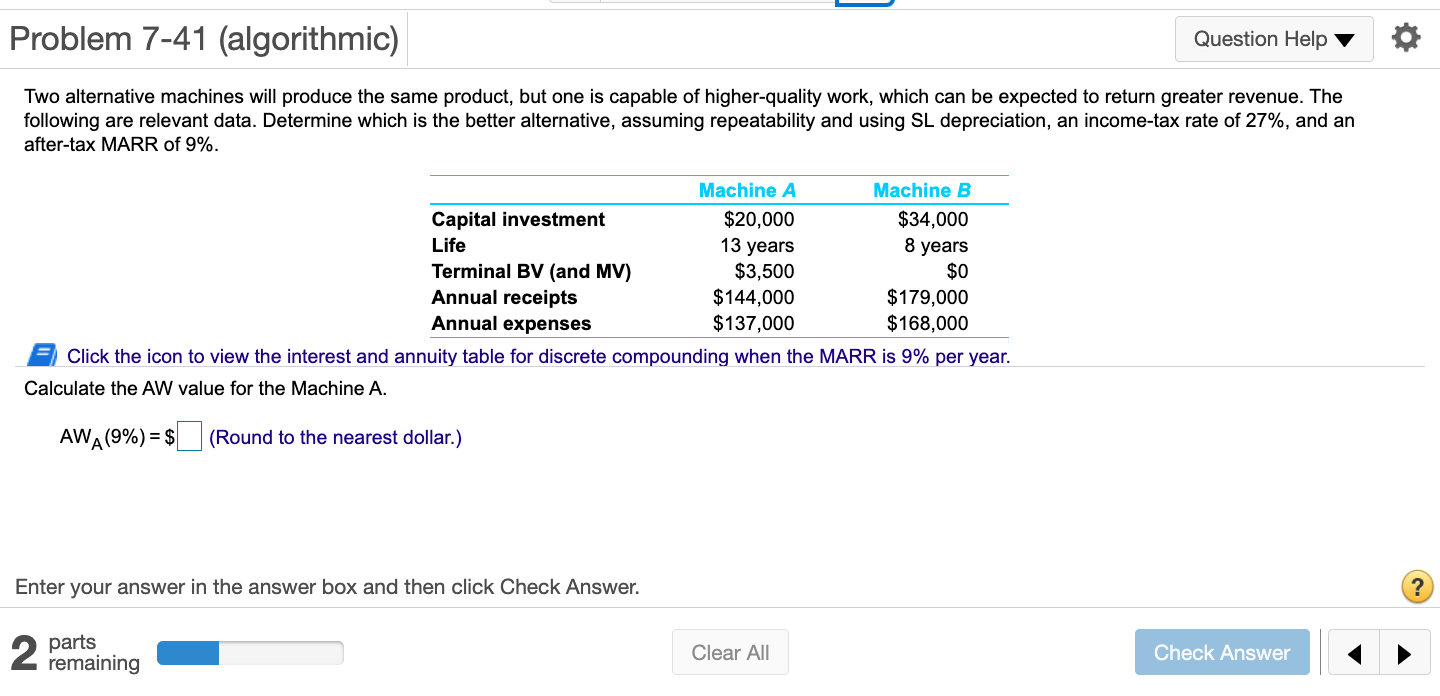Open the settings gear icon
The height and width of the screenshot is (696, 1440).
(1405, 39)
